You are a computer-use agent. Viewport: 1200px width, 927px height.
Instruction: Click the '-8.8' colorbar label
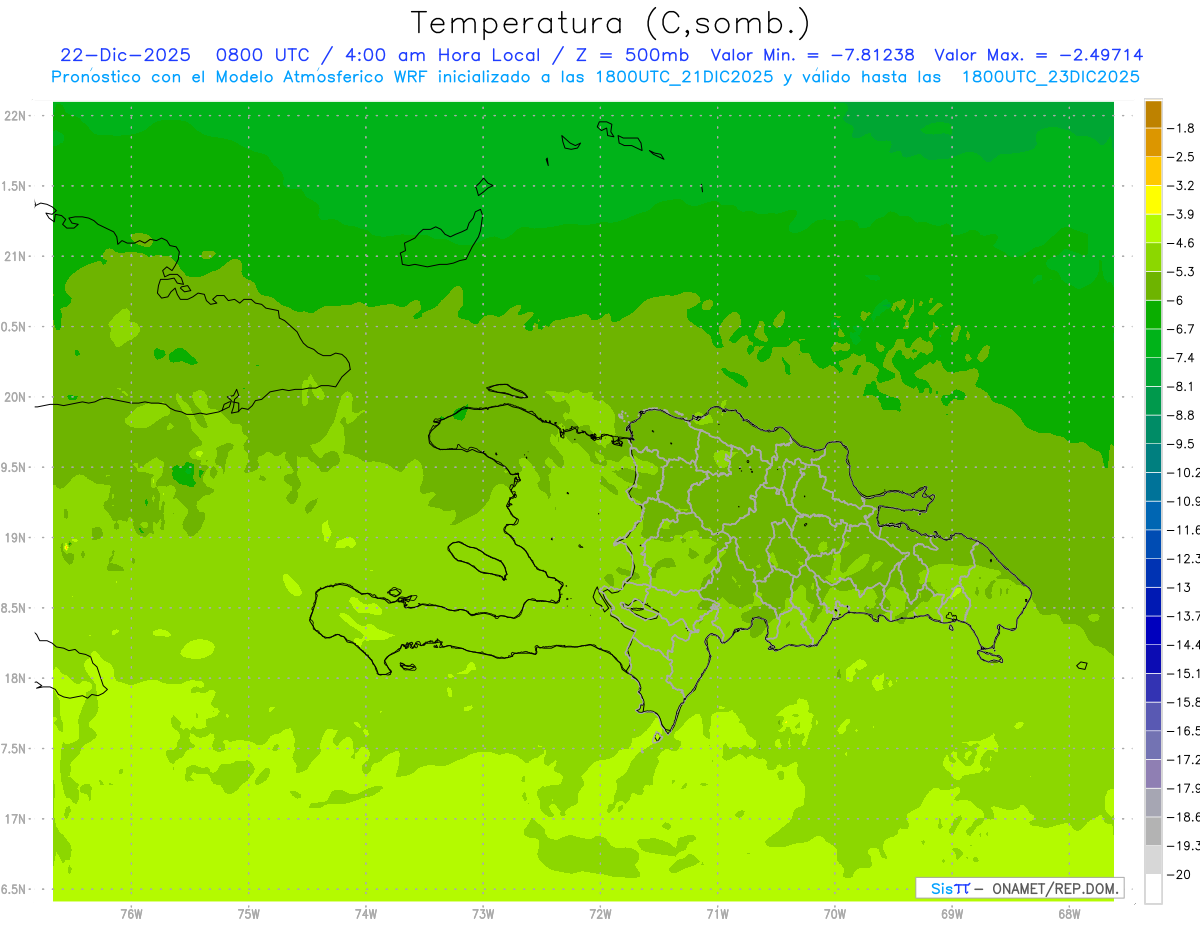pyautogui.click(x=1182, y=415)
